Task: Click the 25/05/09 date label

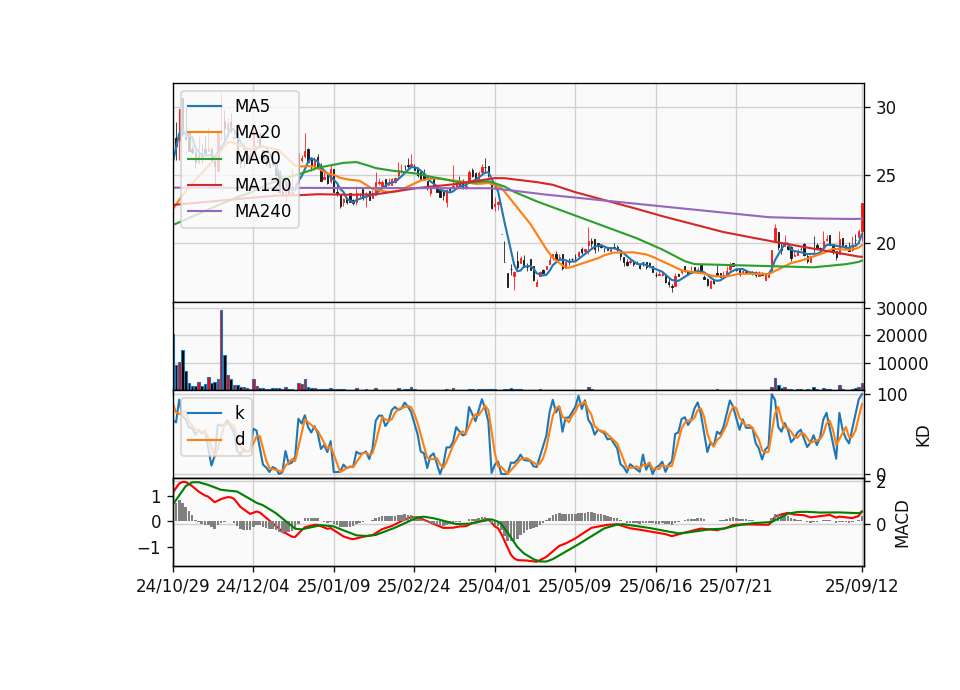Action: coord(575,586)
